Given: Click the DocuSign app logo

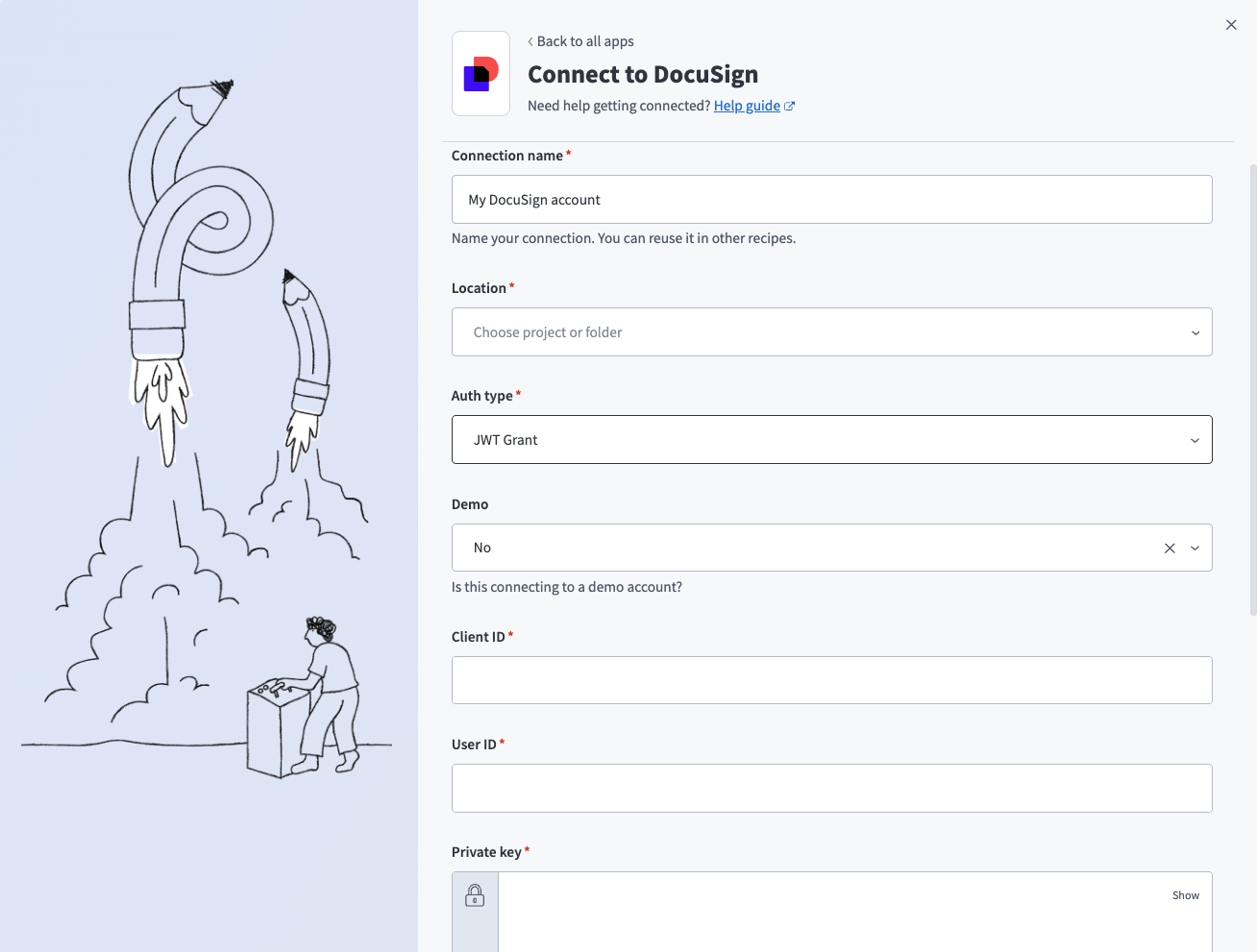Looking at the screenshot, I should click(x=481, y=74).
